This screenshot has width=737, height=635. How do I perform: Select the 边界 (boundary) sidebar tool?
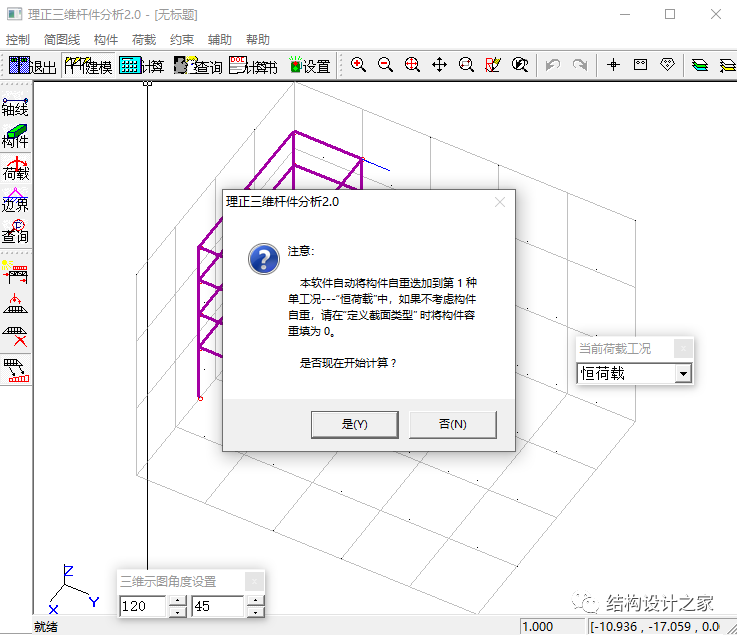15,200
